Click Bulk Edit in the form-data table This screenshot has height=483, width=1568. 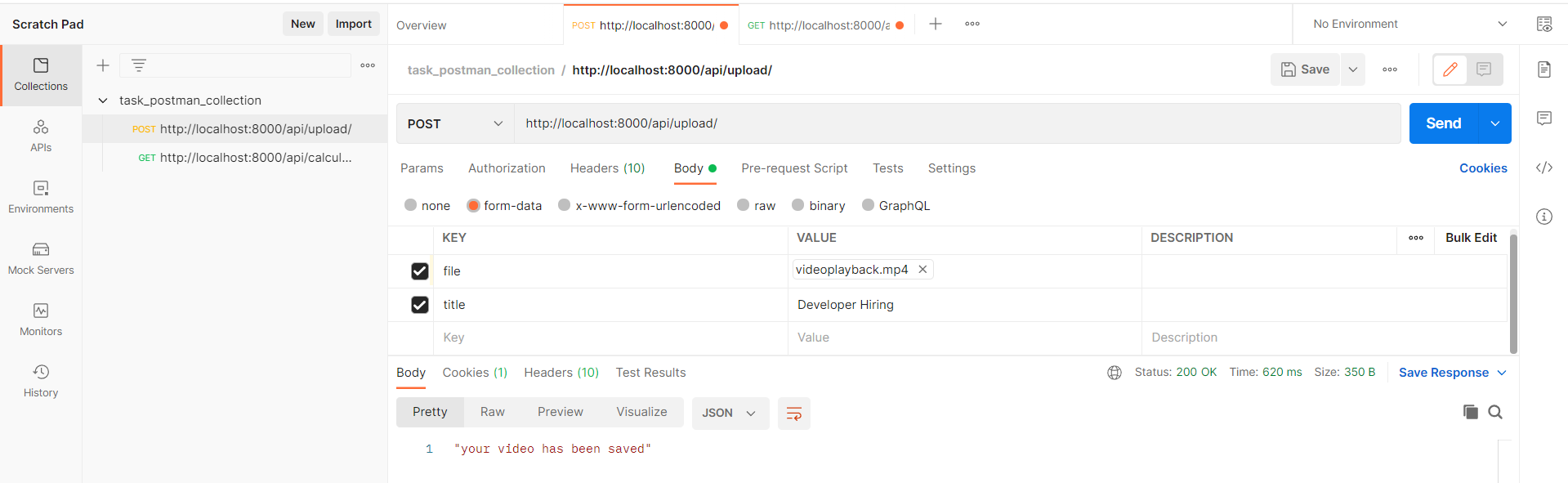pyautogui.click(x=1471, y=238)
